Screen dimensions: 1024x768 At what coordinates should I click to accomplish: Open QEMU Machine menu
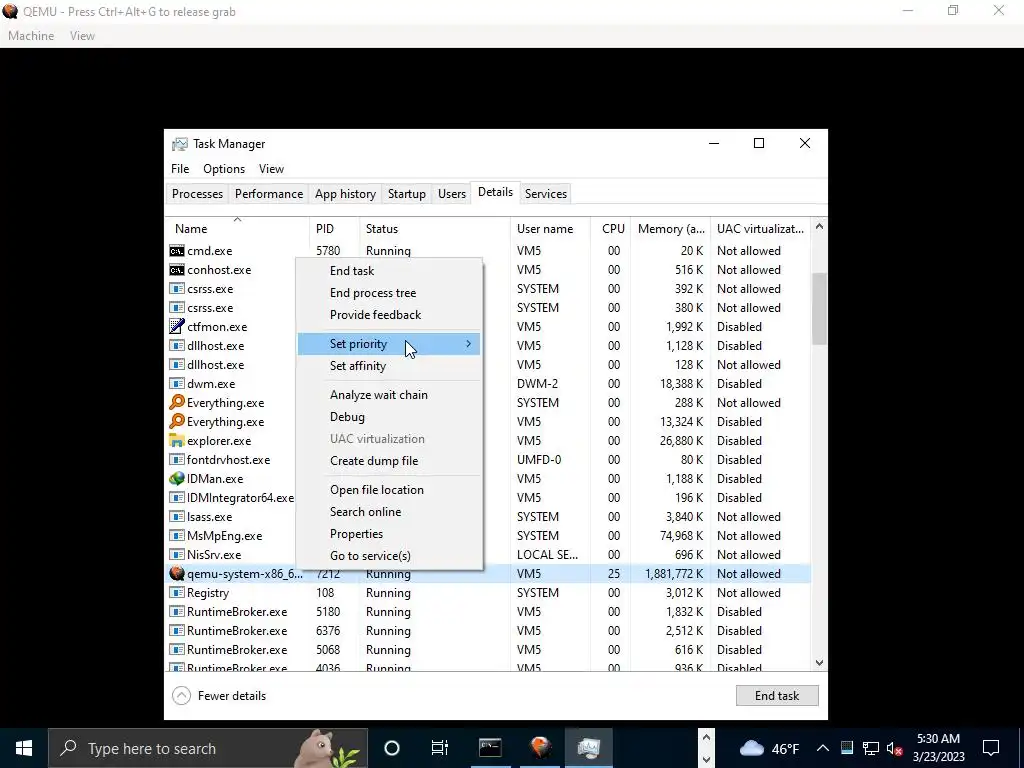pos(31,36)
